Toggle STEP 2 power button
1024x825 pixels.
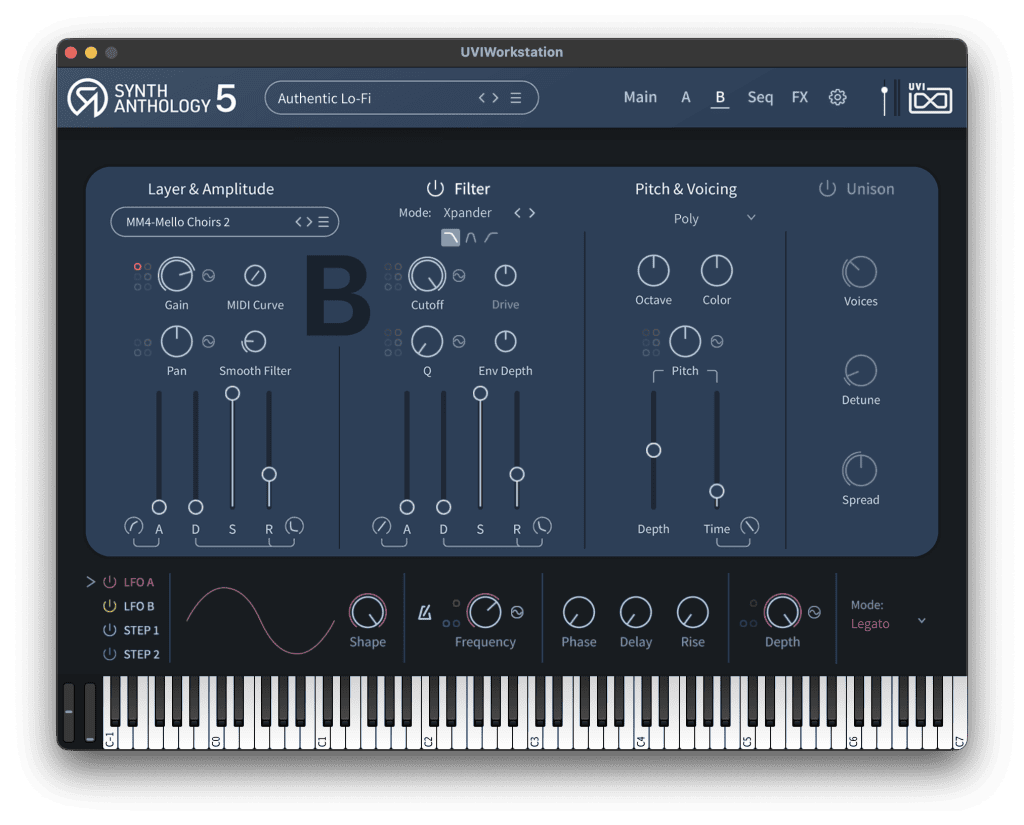tap(110, 654)
